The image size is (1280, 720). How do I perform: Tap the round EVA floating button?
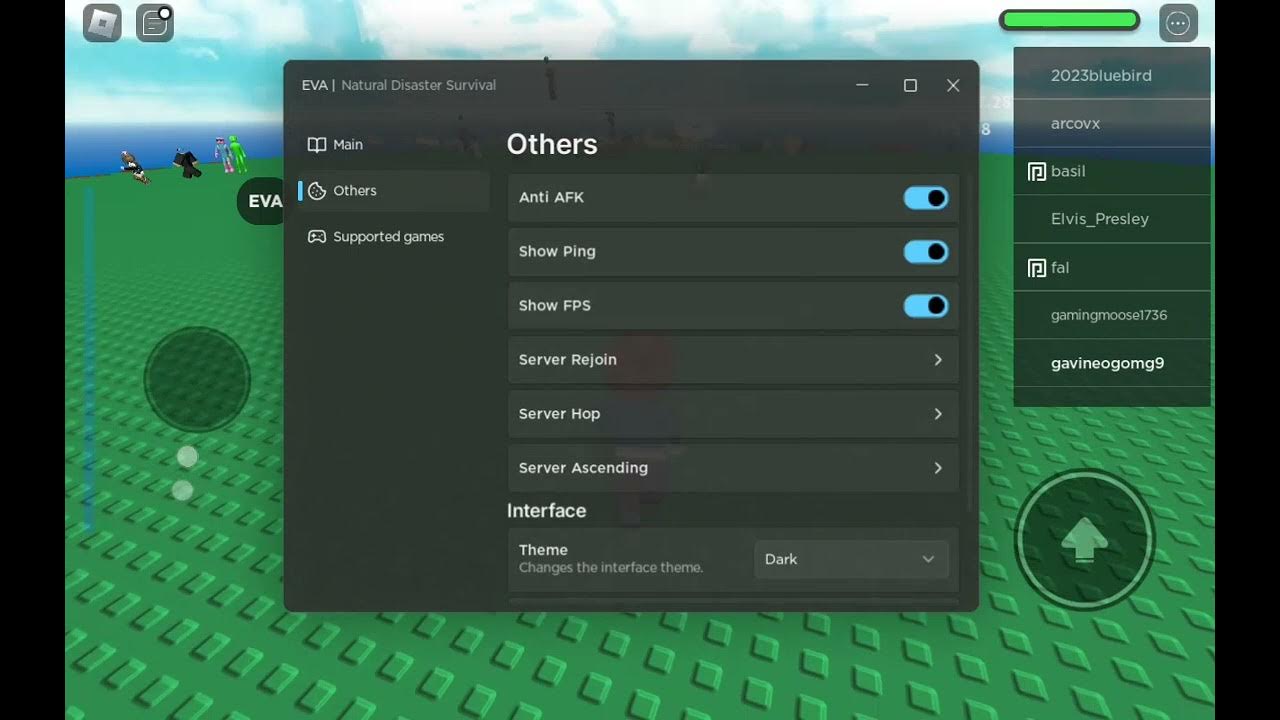pyautogui.click(x=262, y=201)
